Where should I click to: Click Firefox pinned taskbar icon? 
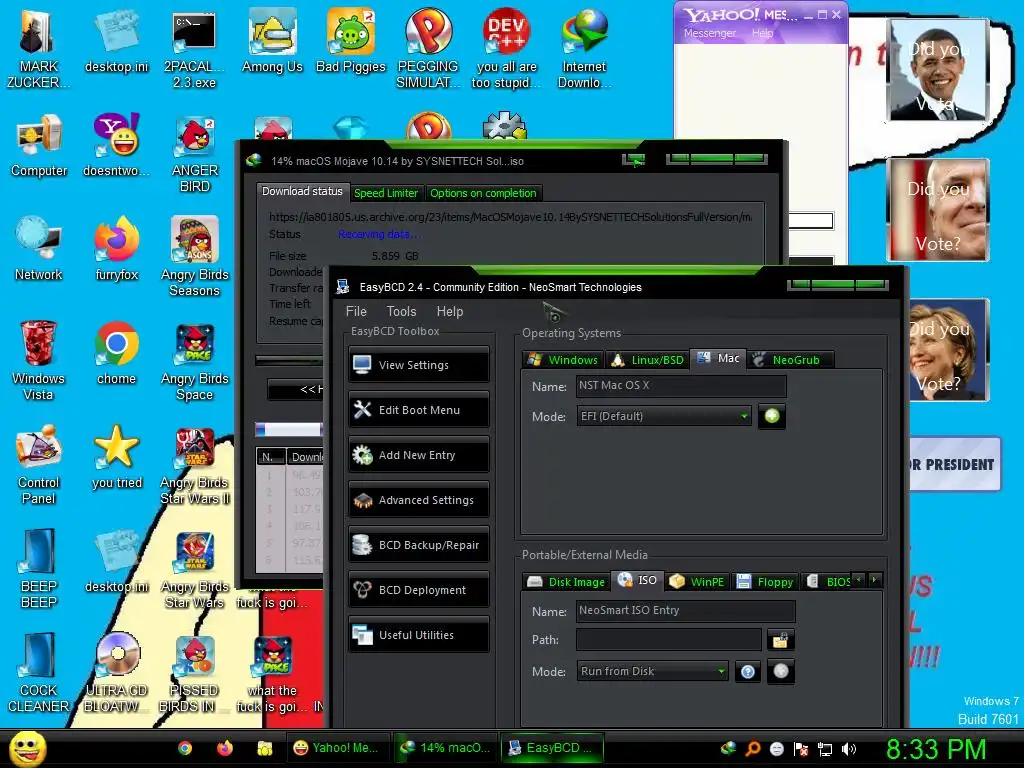coord(225,748)
